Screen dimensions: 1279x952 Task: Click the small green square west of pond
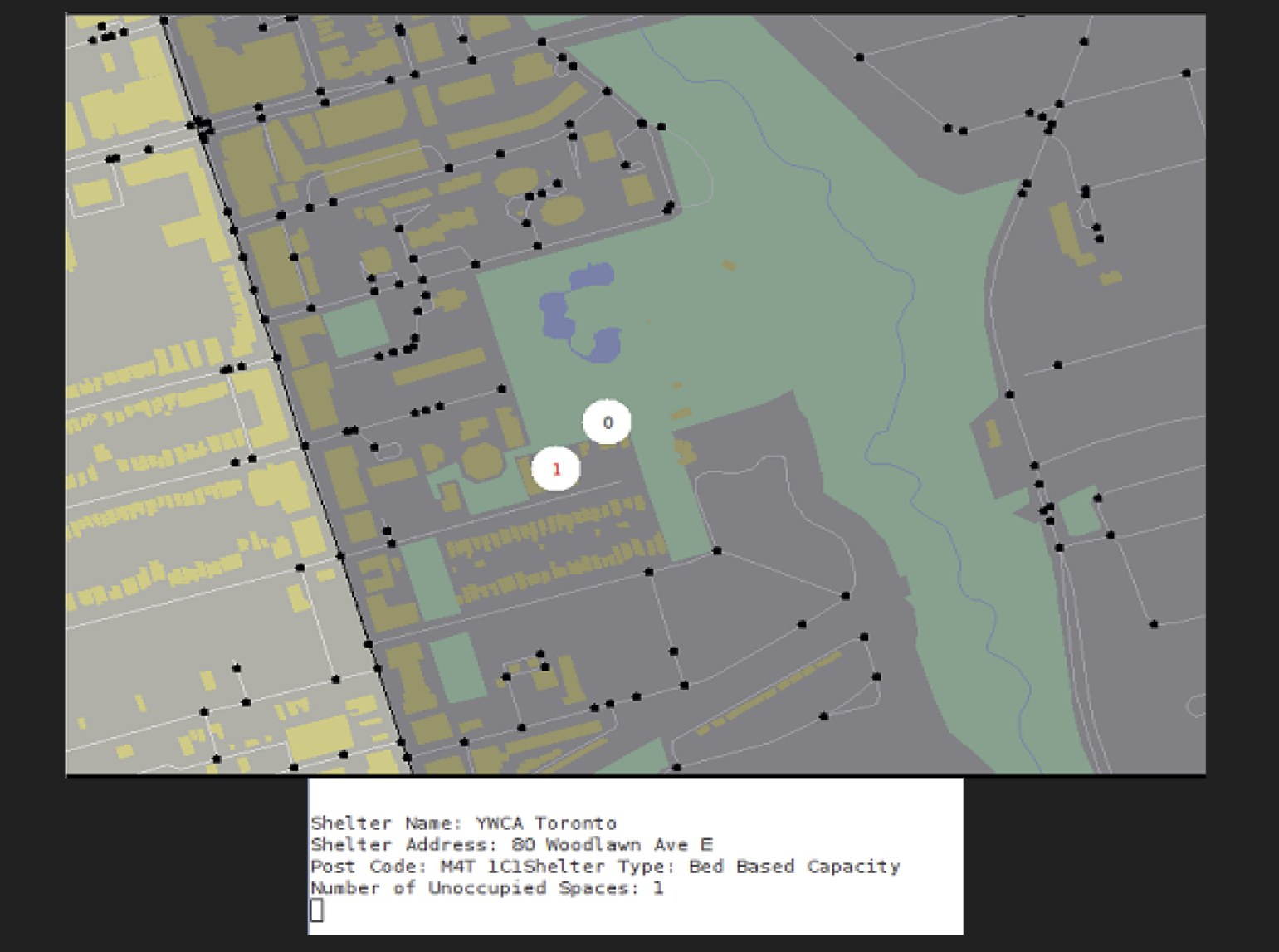click(x=355, y=327)
